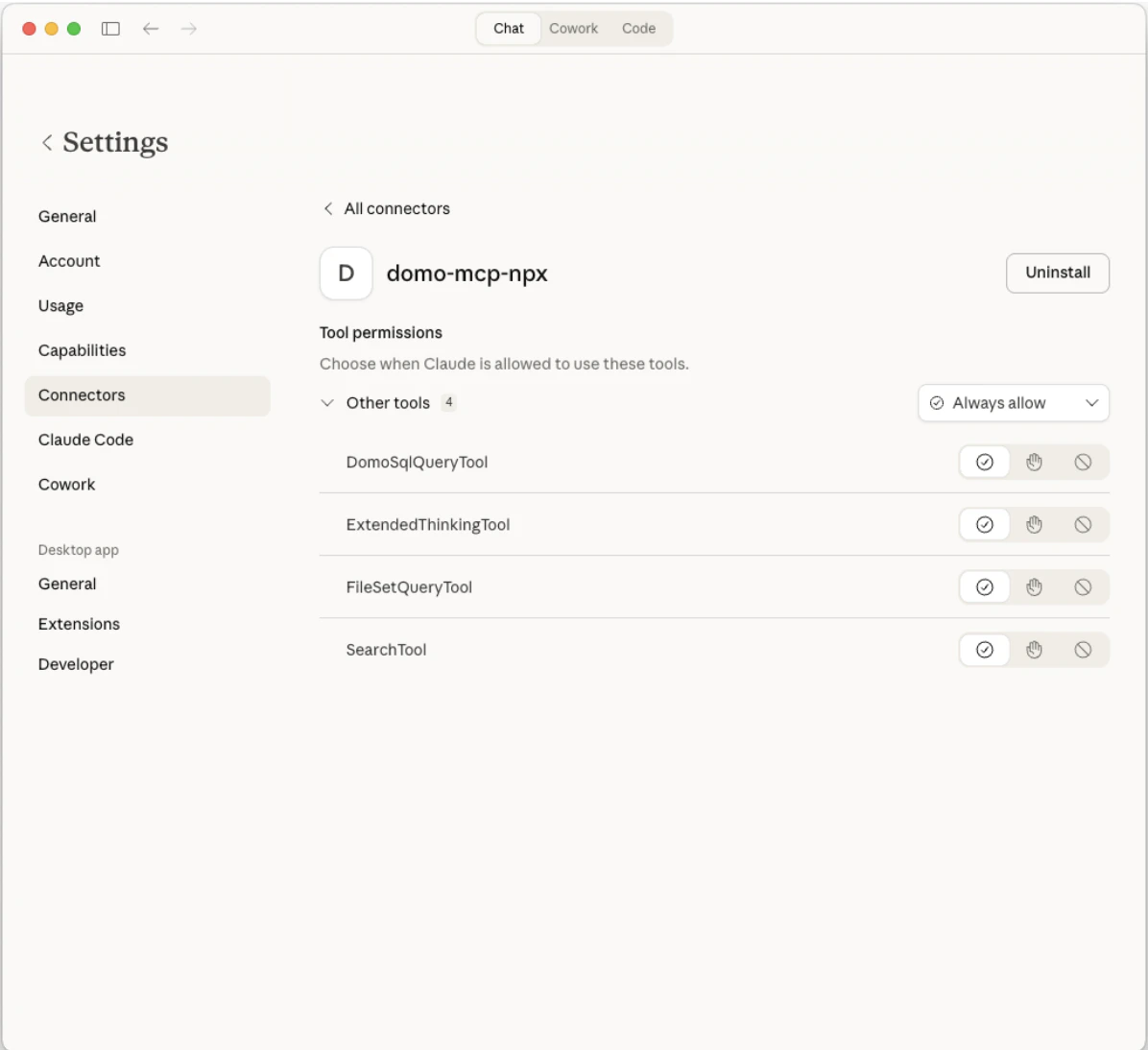The image size is (1148, 1050).
Task: Open the Always allow dropdown
Action: (1014, 403)
